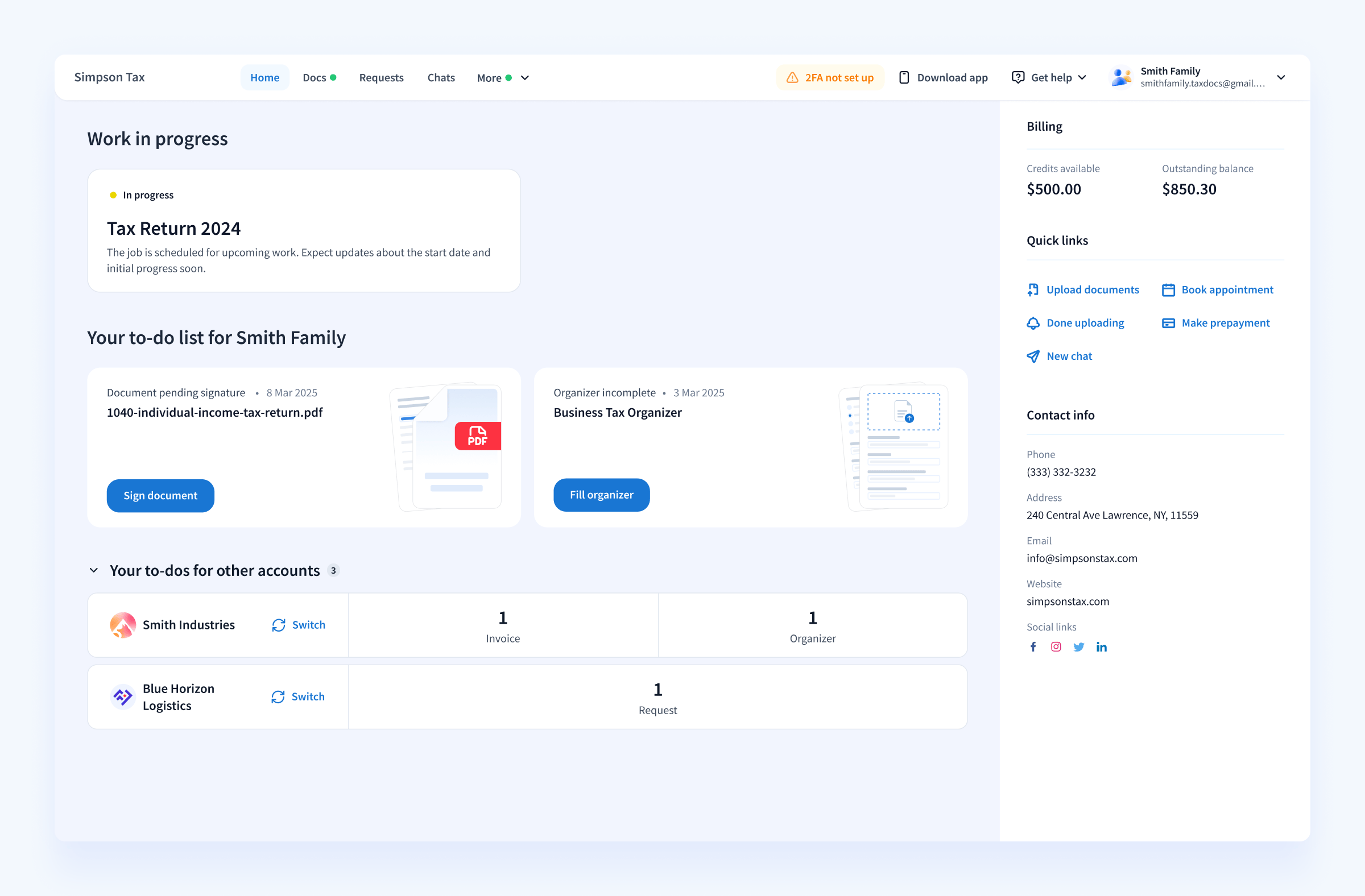1365x896 pixels.
Task: Click the Done uploading bell icon
Action: [x=1033, y=323]
